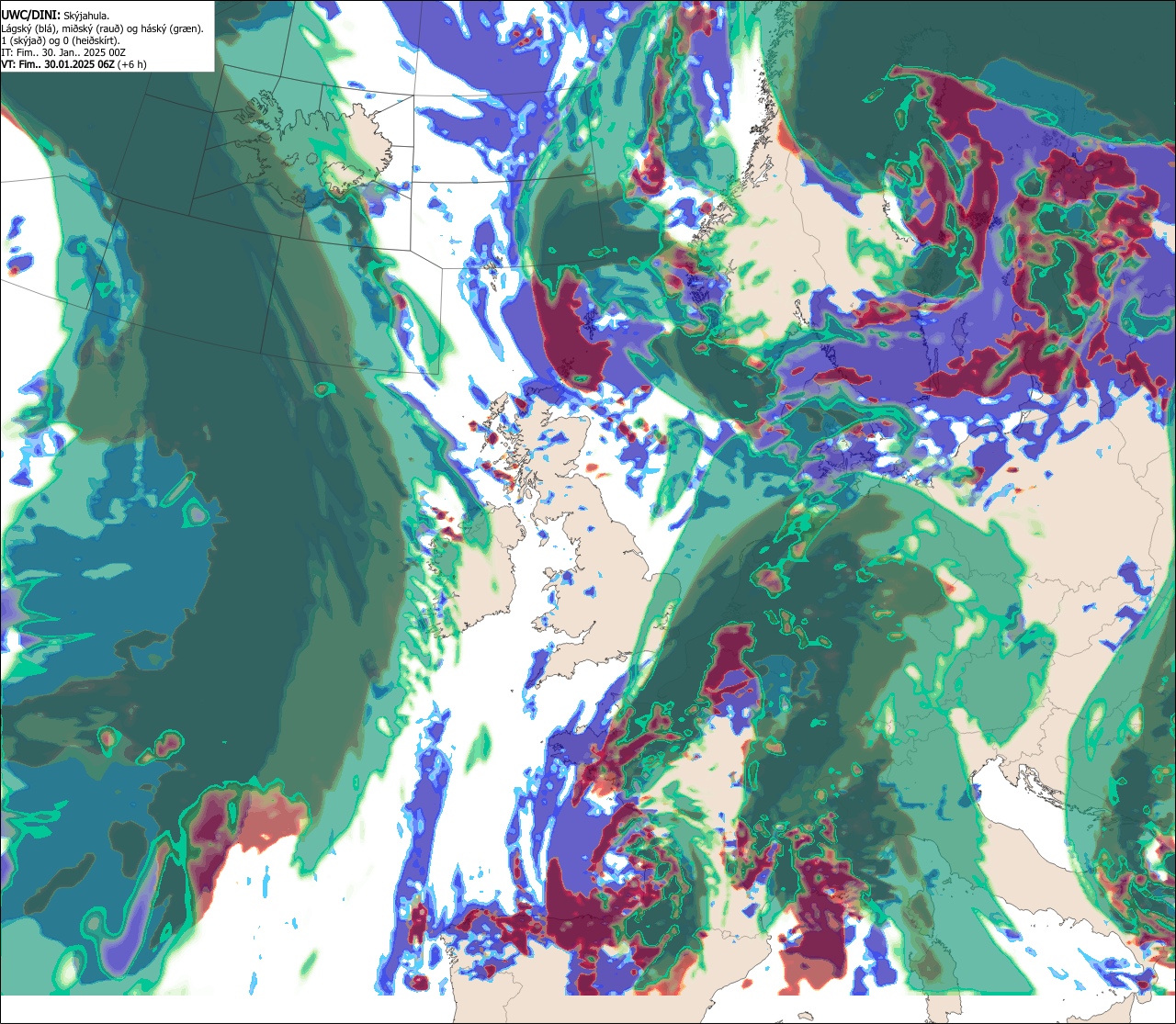Image resolution: width=1176 pixels, height=1024 pixels.
Task: Click the 'VT: Fim.. 30.01.2025 06Z (+6 h)' line
Action: point(73,64)
